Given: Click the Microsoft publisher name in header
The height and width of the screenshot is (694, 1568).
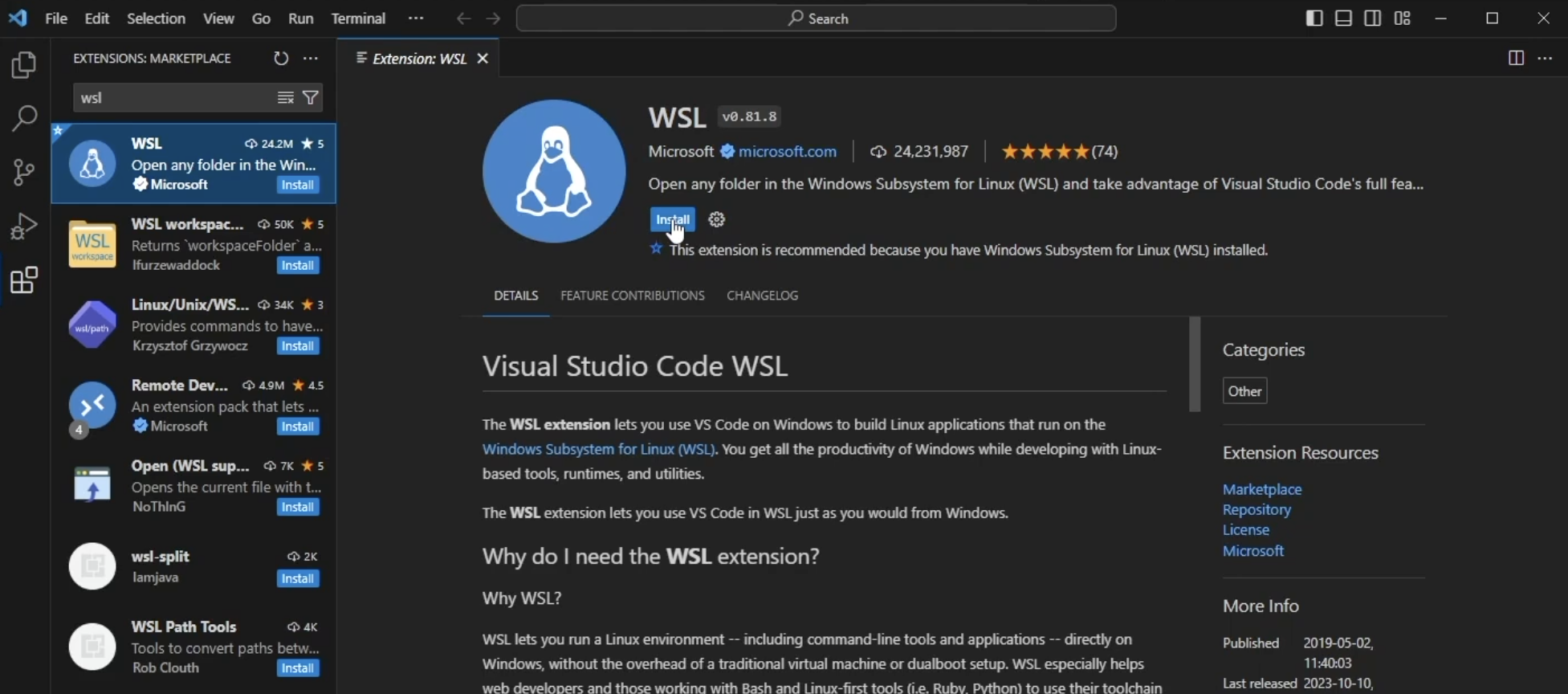Looking at the screenshot, I should (x=681, y=152).
